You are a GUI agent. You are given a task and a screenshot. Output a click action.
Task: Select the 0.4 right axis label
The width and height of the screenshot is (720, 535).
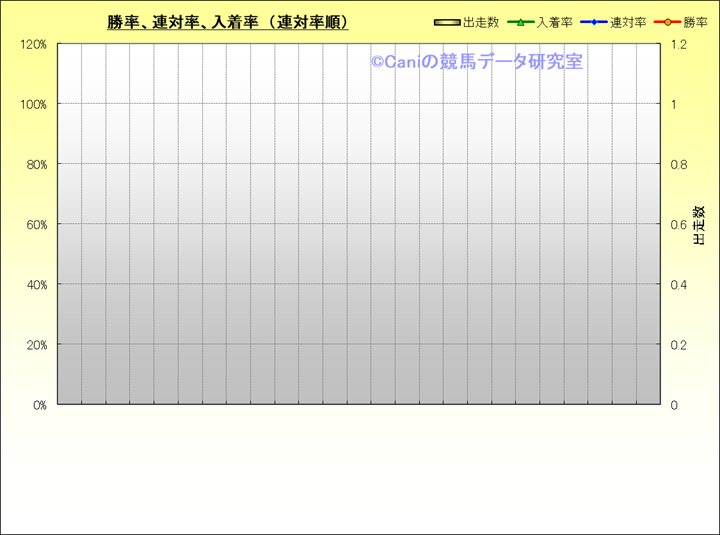point(678,285)
